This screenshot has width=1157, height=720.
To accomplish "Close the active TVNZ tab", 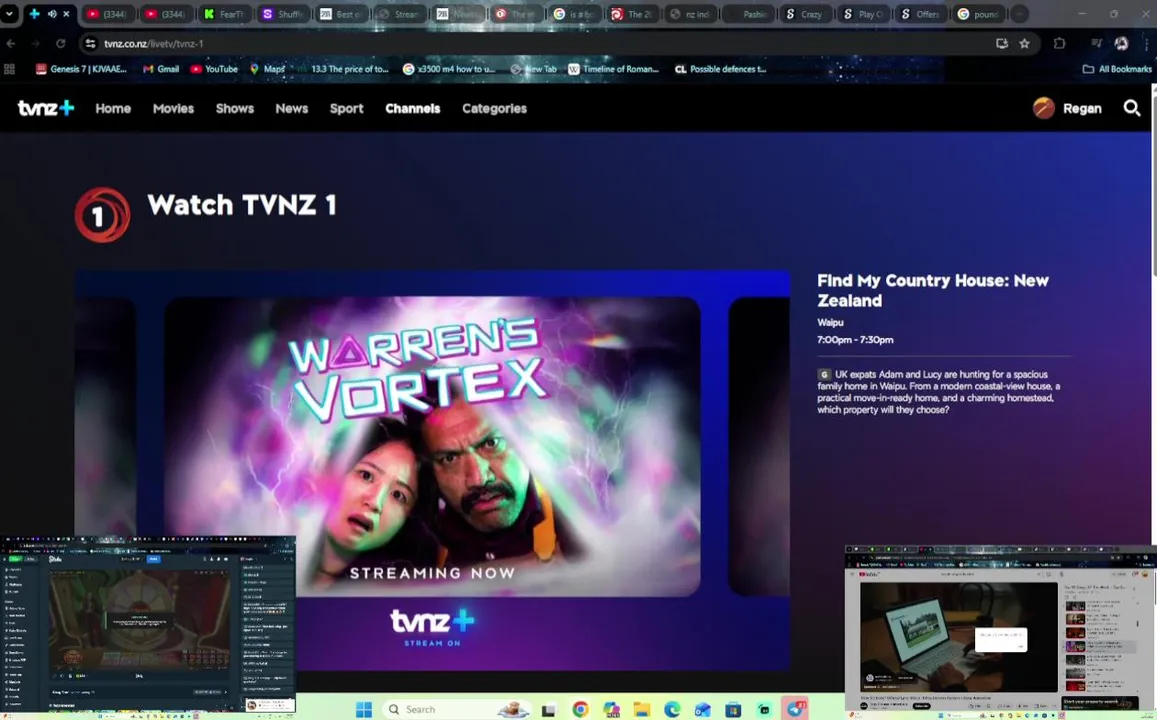I will pyautogui.click(x=66, y=14).
